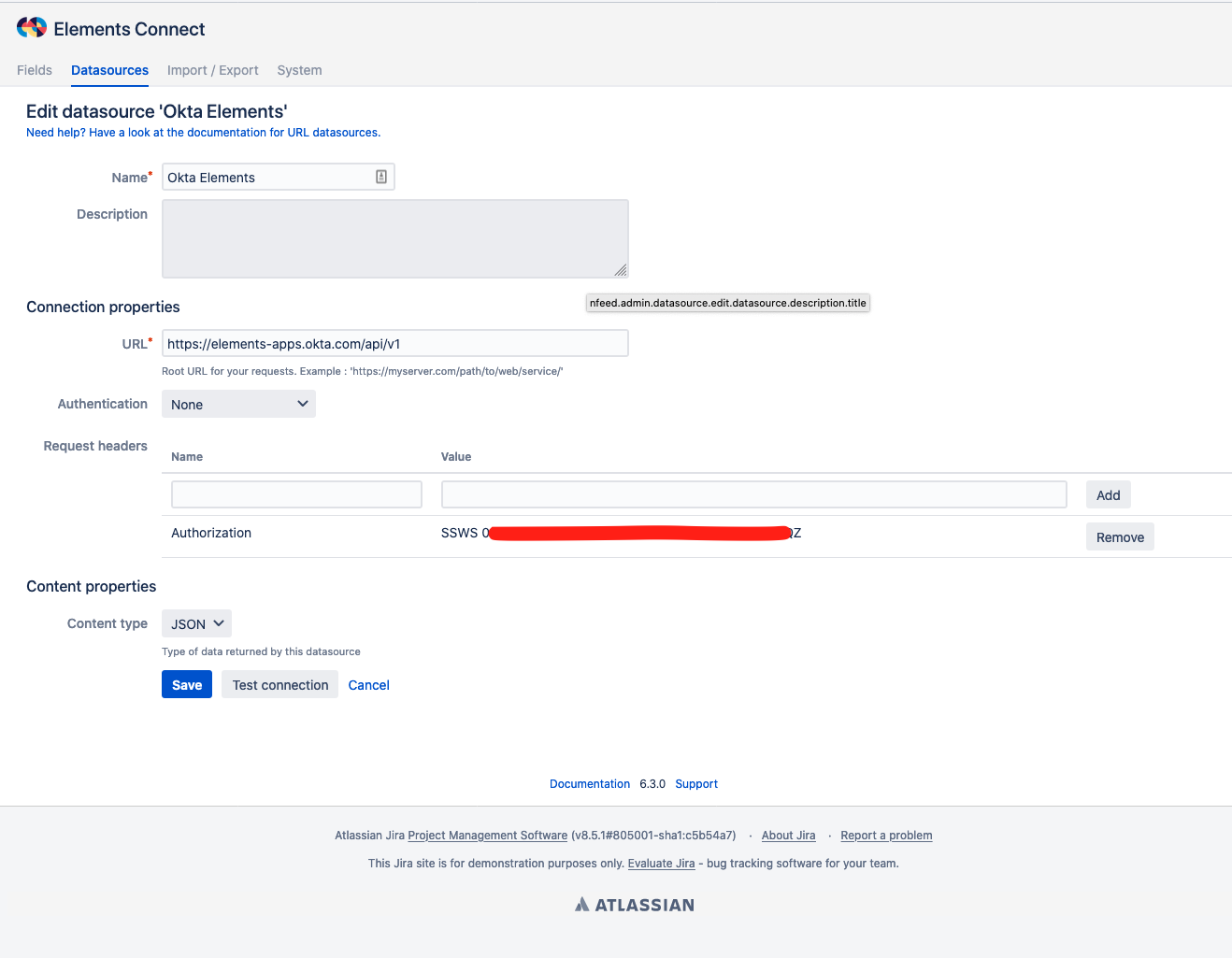Switch to the Fields tab

[x=35, y=70]
